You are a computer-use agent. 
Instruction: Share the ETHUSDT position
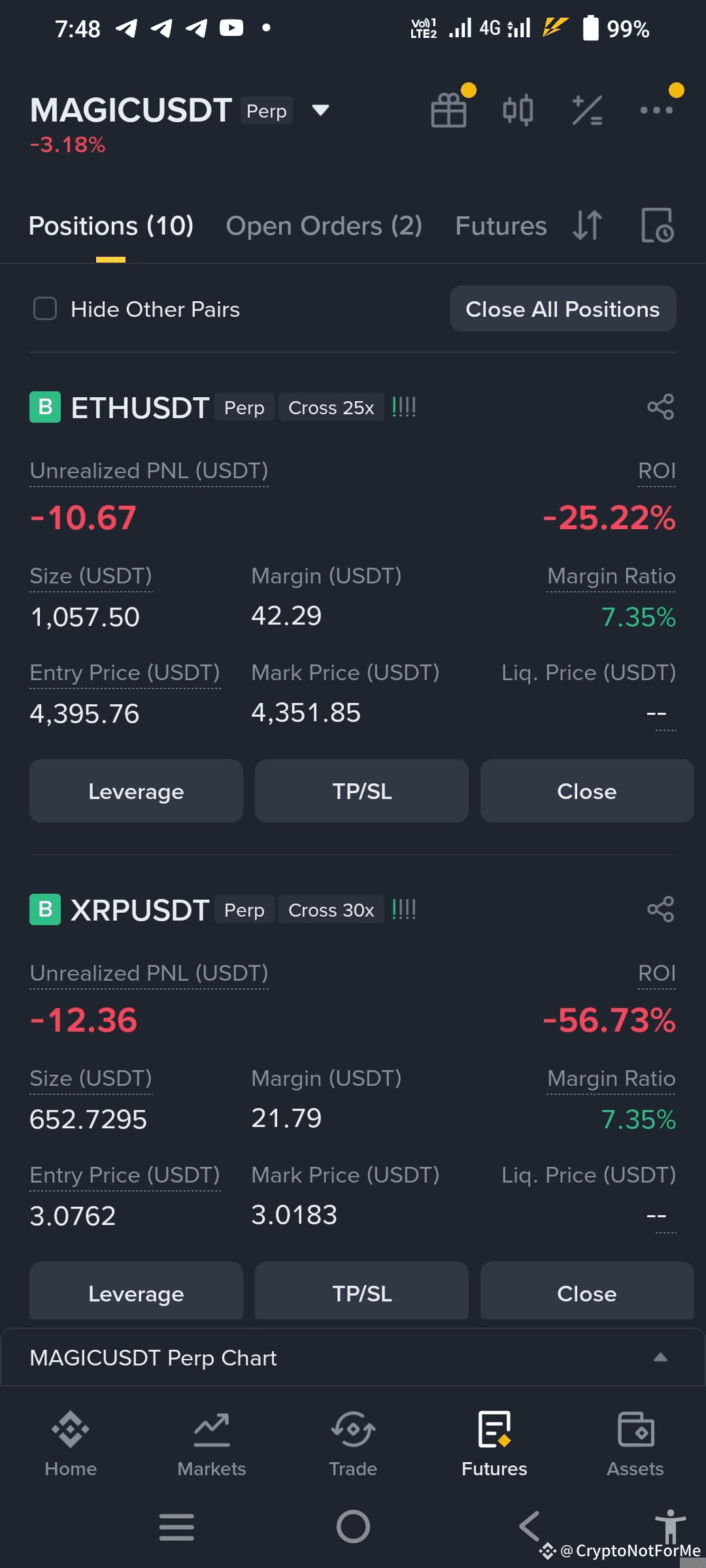660,407
